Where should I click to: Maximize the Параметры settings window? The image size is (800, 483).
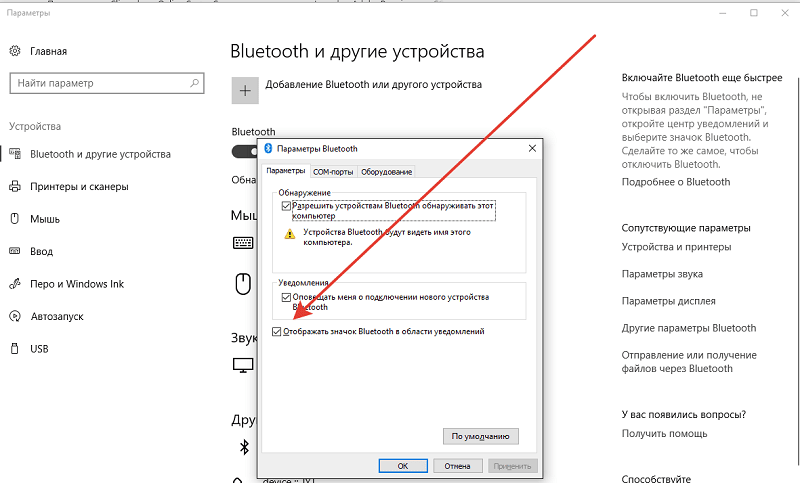pos(754,13)
